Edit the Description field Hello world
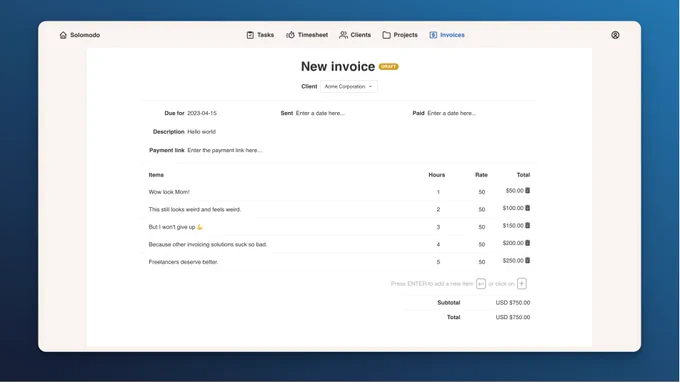Image resolution: width=680 pixels, height=382 pixels. pyautogui.click(x=202, y=132)
